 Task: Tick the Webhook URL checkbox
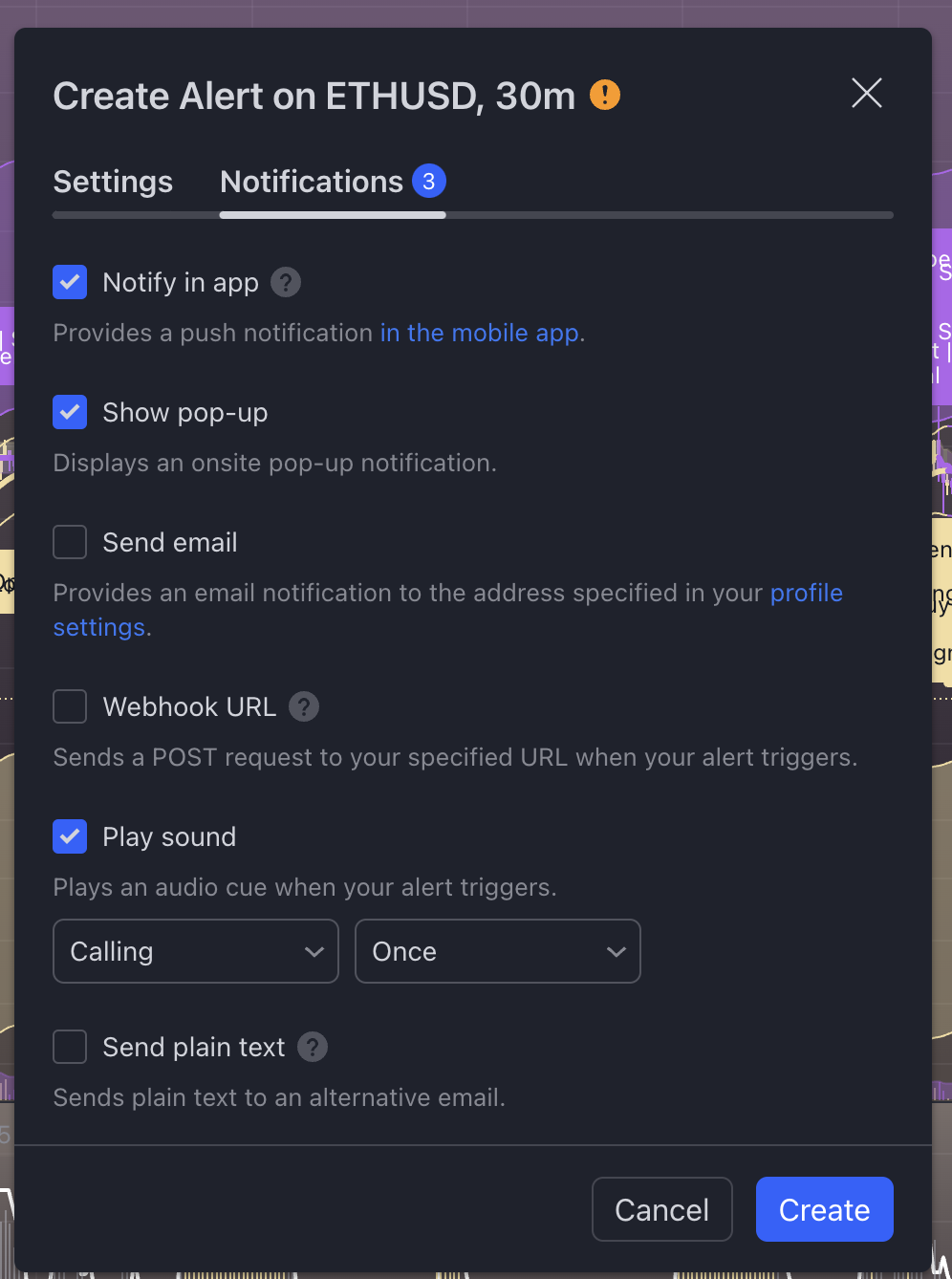click(70, 706)
